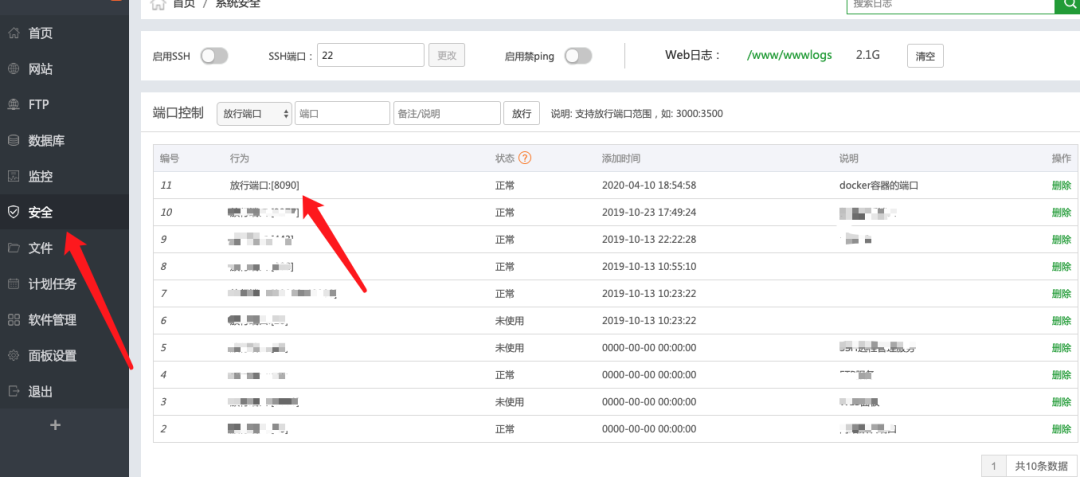Delete rule number 4
1080x477 pixels.
(1061, 375)
